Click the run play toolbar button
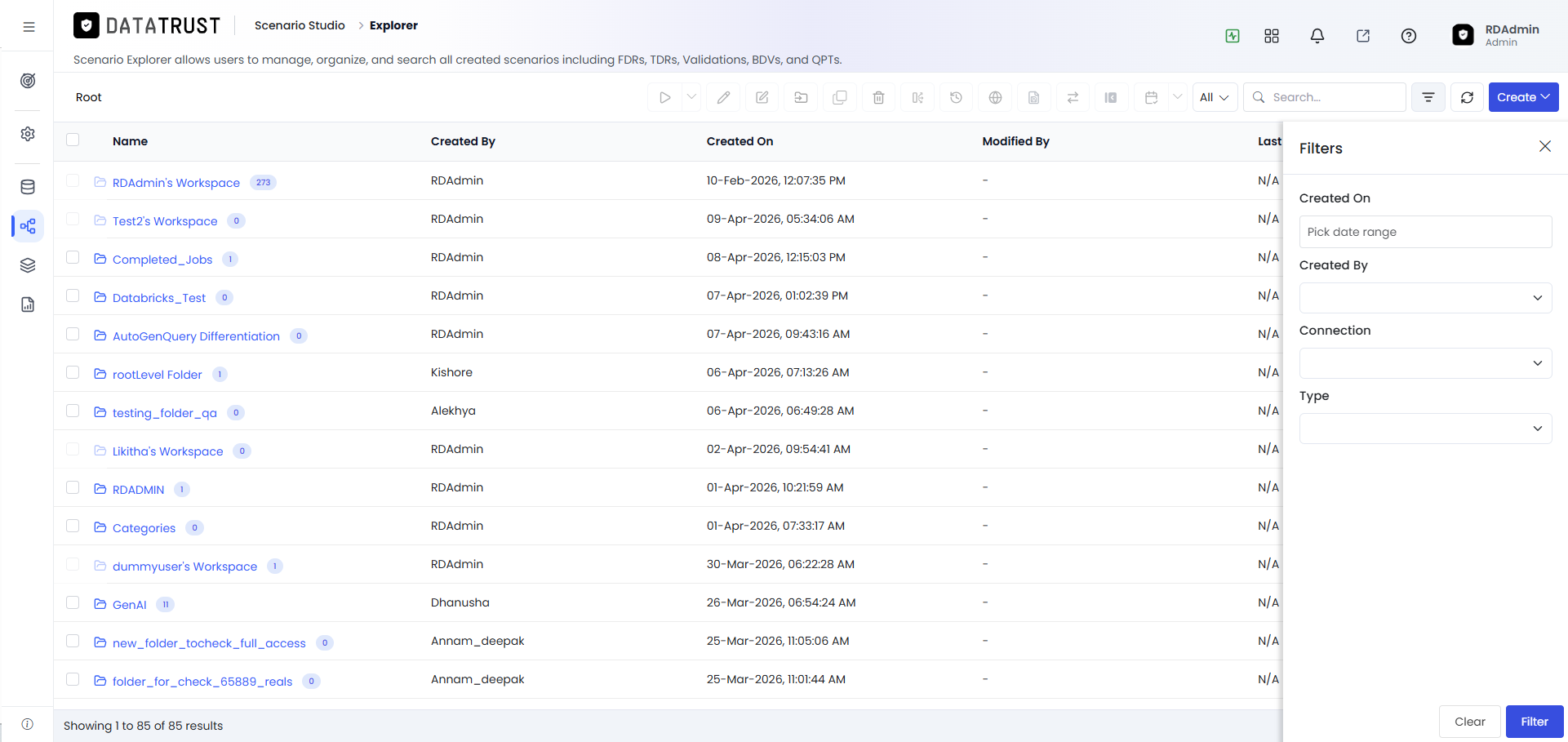Viewport: 1568px width, 742px height. [x=665, y=97]
